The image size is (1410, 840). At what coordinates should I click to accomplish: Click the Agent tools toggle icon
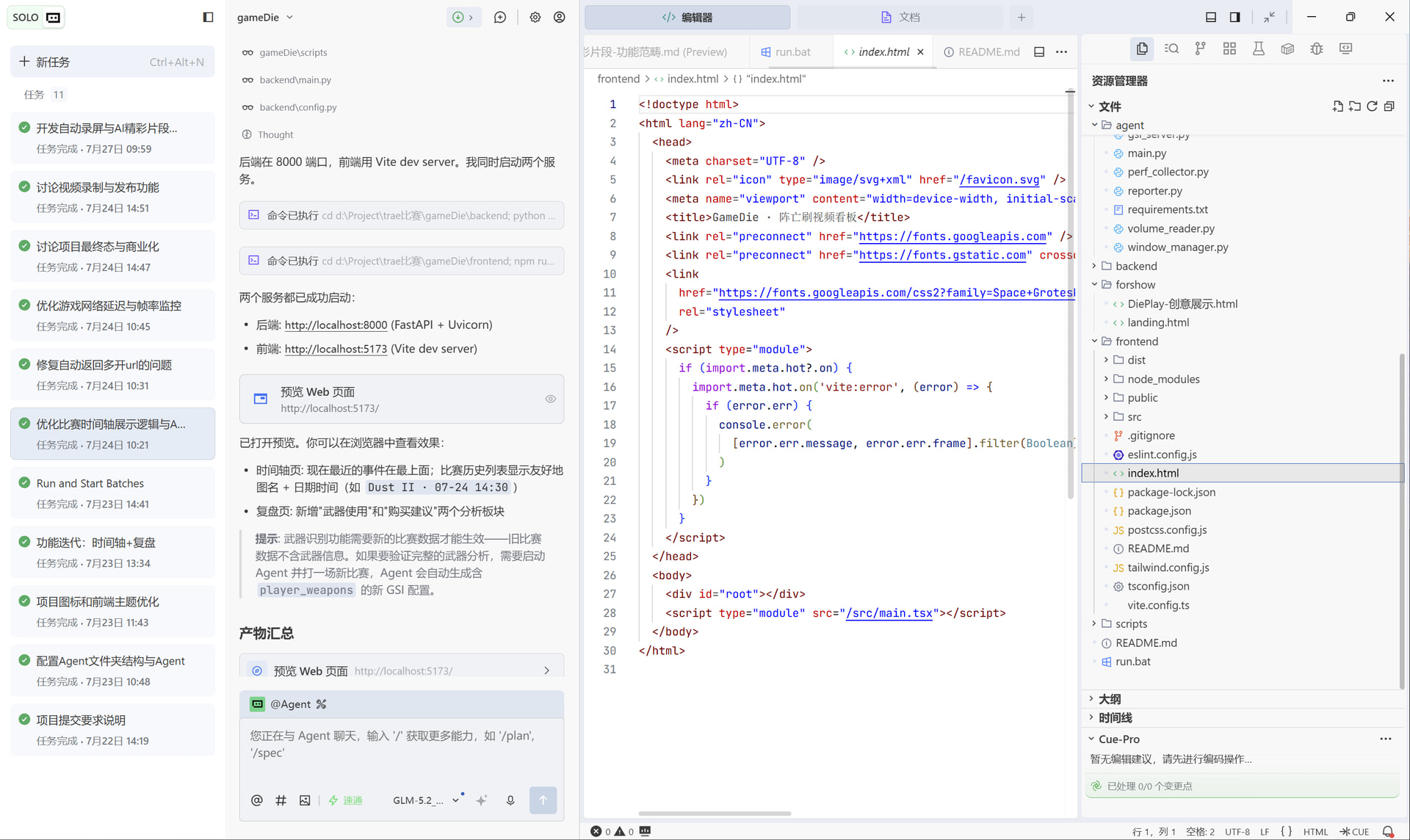(321, 704)
